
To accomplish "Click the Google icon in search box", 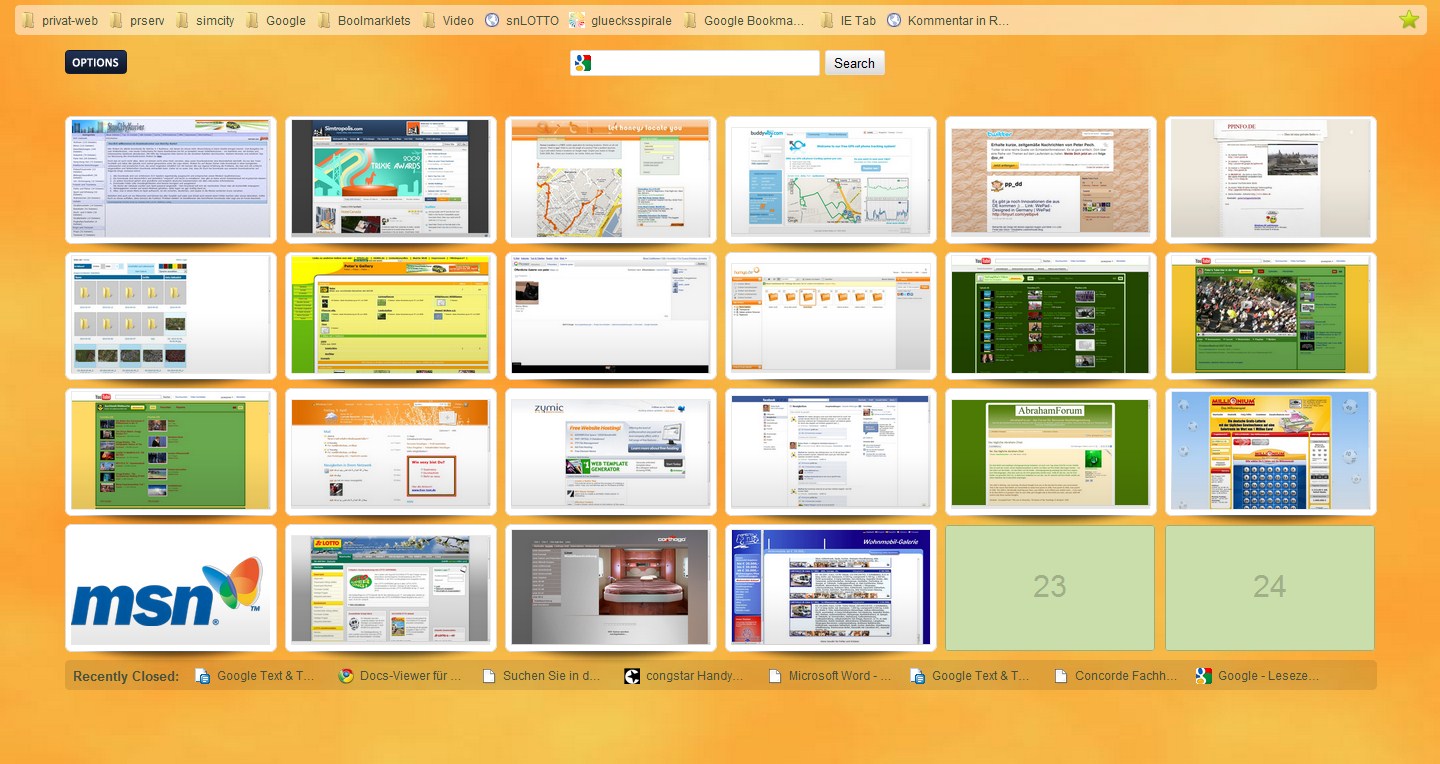I will coord(583,63).
